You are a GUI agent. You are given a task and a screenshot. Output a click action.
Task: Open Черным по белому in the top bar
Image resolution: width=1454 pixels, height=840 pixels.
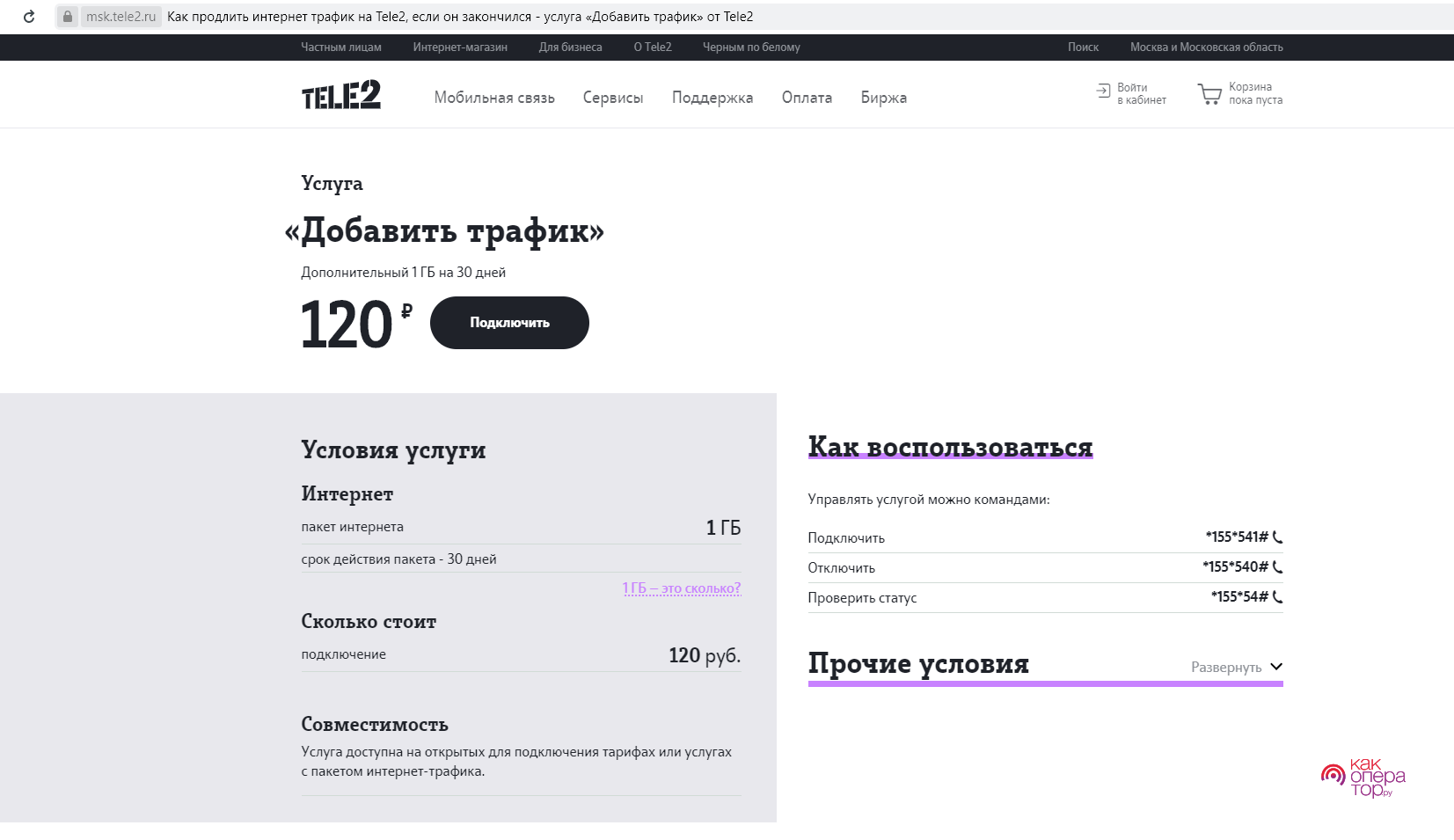(751, 47)
